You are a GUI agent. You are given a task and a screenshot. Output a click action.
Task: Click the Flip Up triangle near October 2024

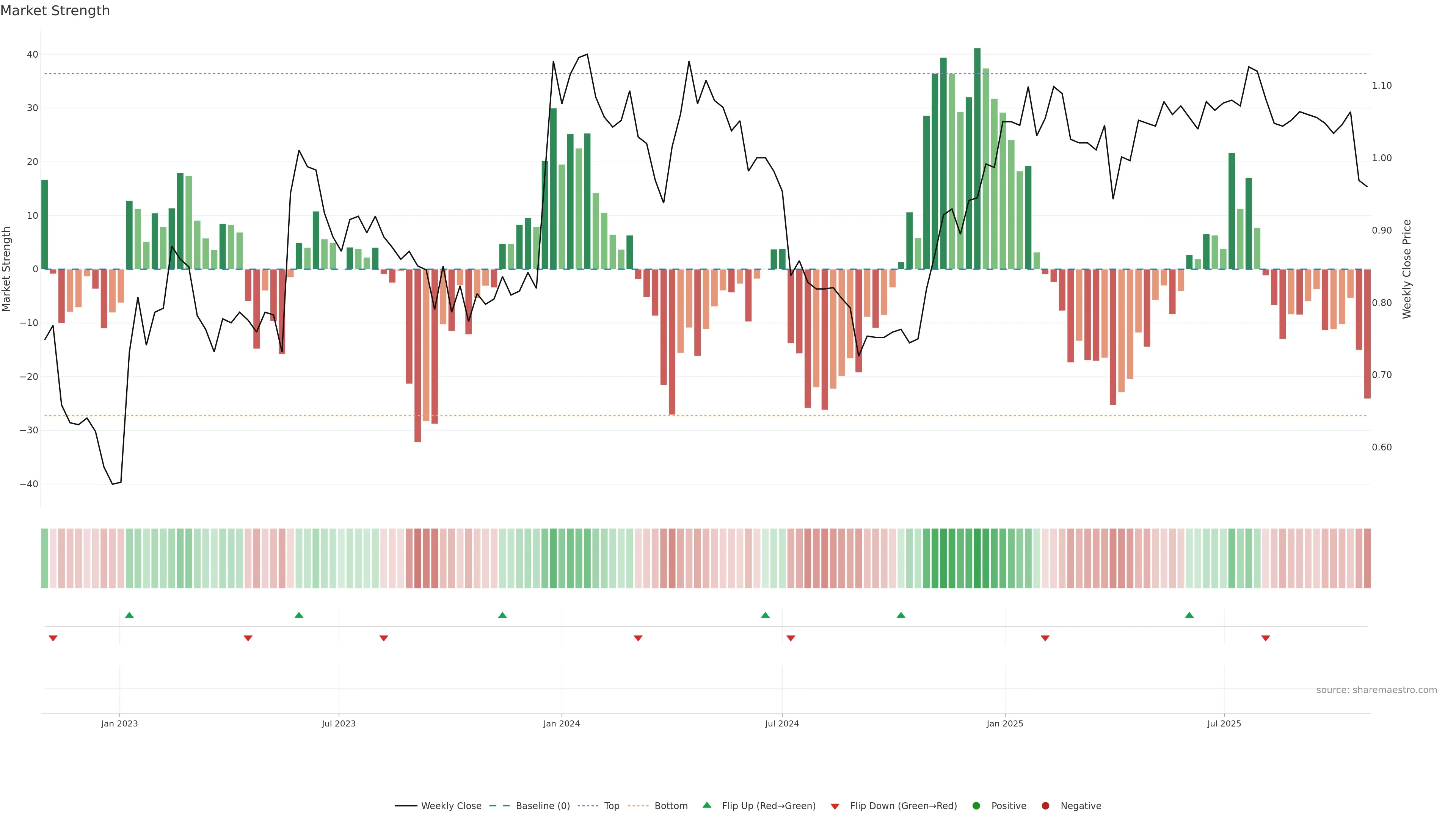(x=901, y=615)
